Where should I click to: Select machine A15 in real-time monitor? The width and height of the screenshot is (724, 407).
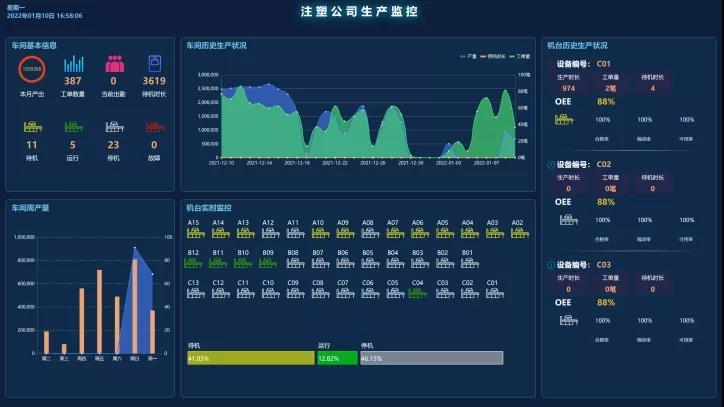pos(195,233)
